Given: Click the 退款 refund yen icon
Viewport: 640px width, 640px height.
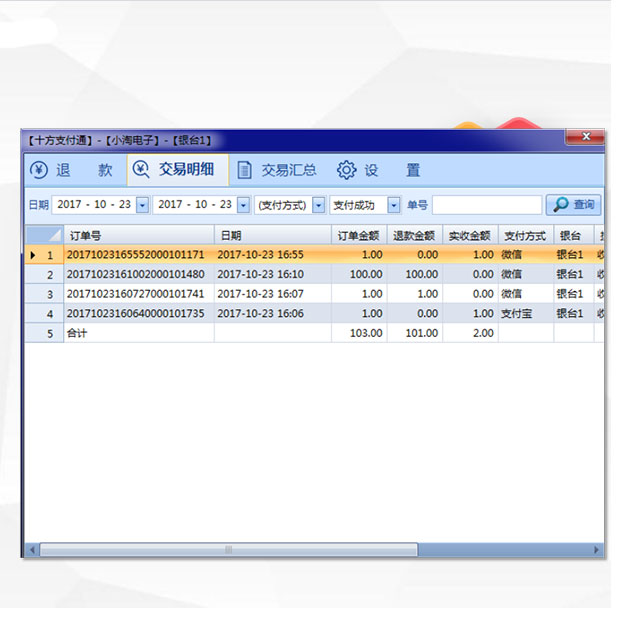Looking at the screenshot, I should point(38,170).
